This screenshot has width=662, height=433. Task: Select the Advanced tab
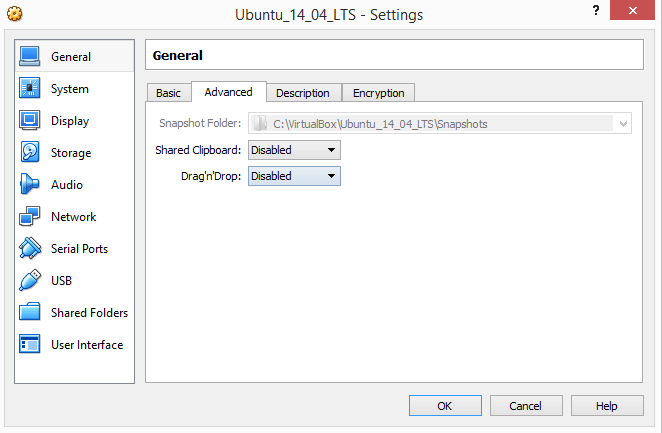(228, 92)
